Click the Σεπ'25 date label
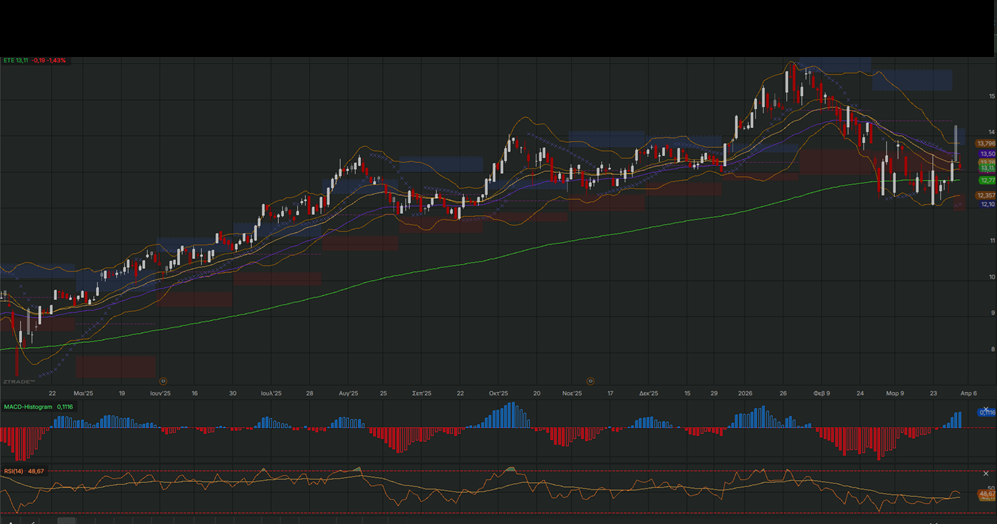The height and width of the screenshot is (524, 997). (422, 394)
